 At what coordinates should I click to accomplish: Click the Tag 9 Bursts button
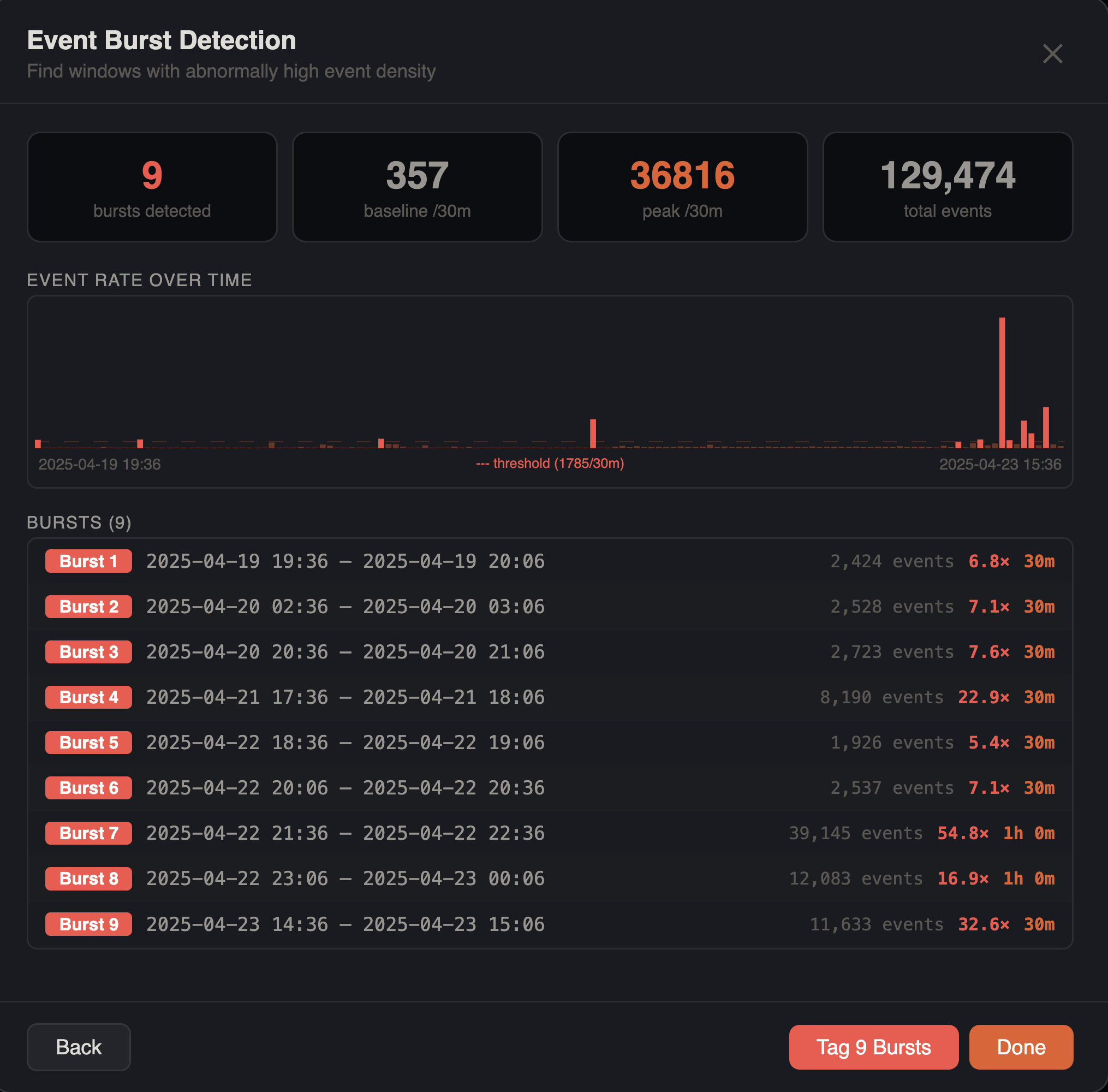[x=873, y=1047]
